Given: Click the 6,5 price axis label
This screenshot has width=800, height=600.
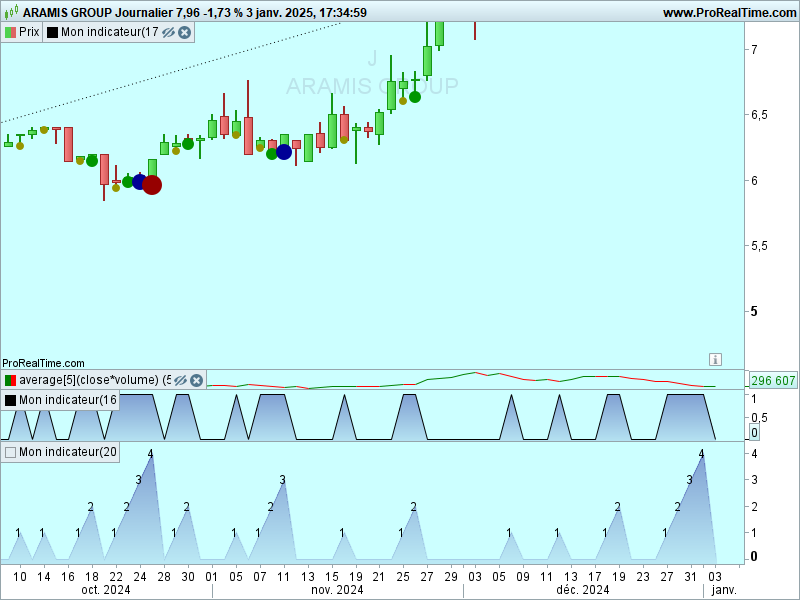Looking at the screenshot, I should [x=759, y=115].
